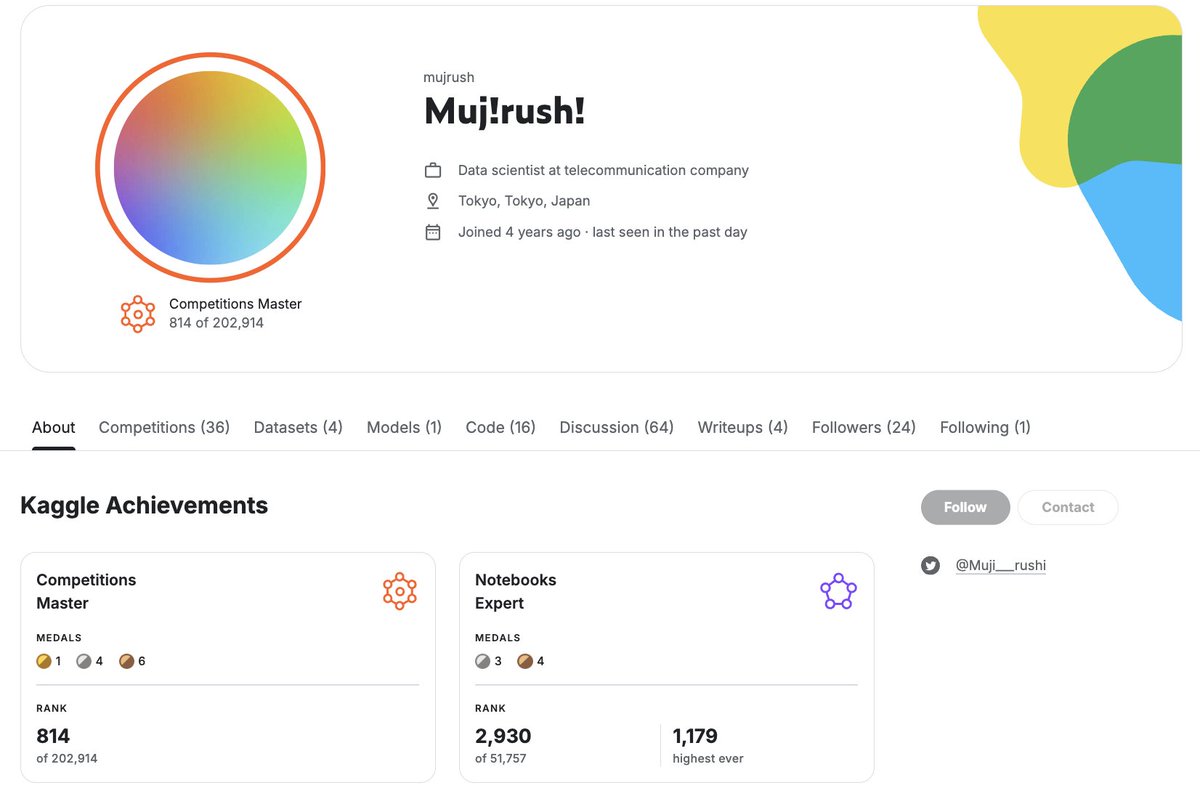1200x796 pixels.
Task: Click the Follow button
Action: 965,507
